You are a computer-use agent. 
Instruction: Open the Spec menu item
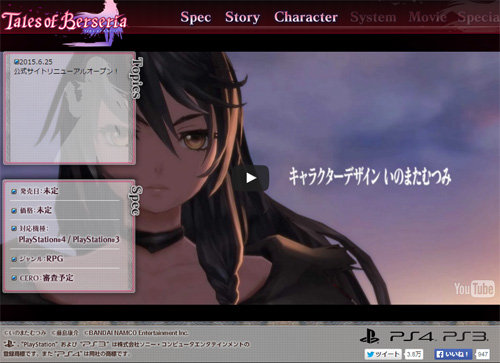(x=196, y=17)
